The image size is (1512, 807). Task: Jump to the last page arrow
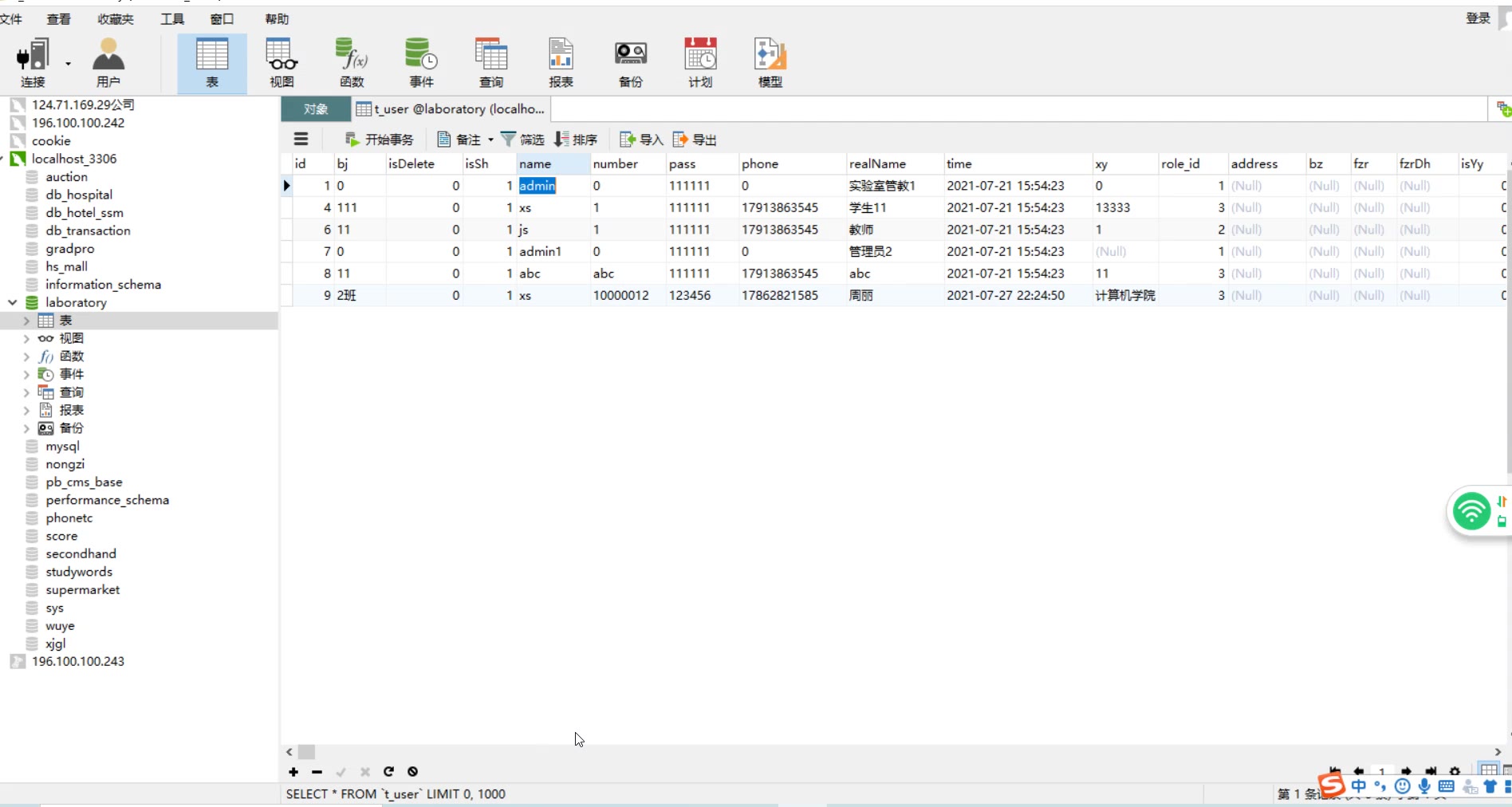coord(1431,771)
